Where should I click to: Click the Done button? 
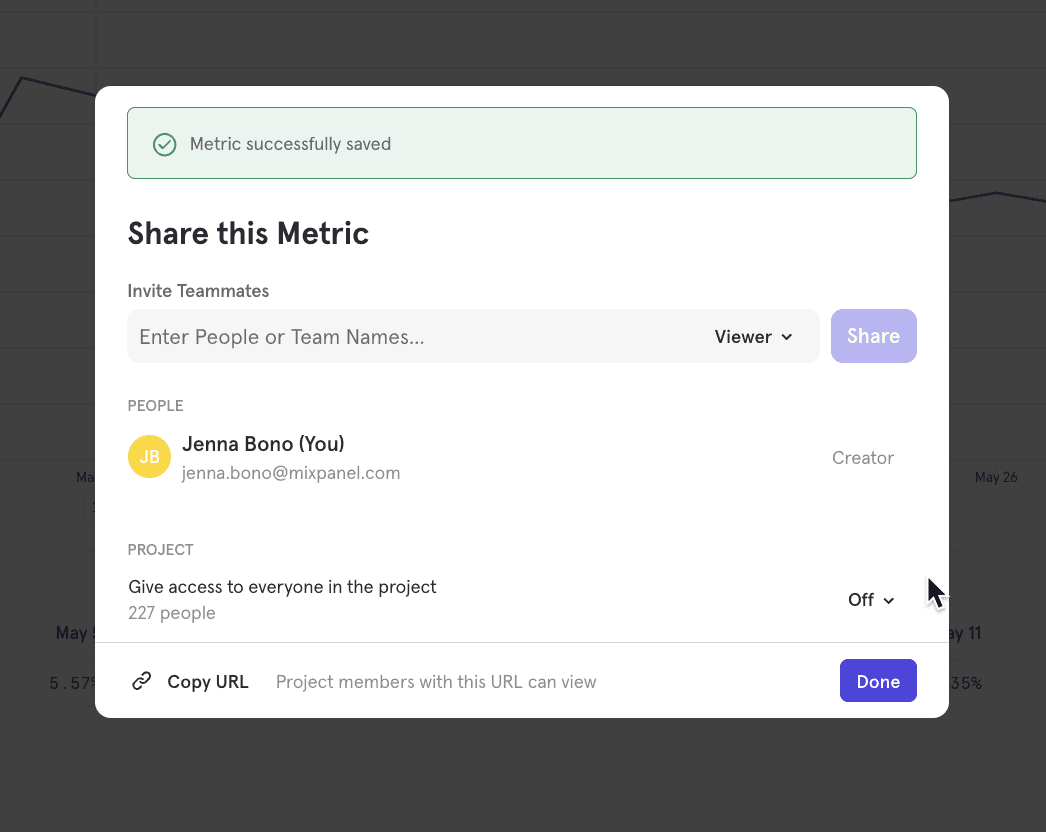point(877,681)
